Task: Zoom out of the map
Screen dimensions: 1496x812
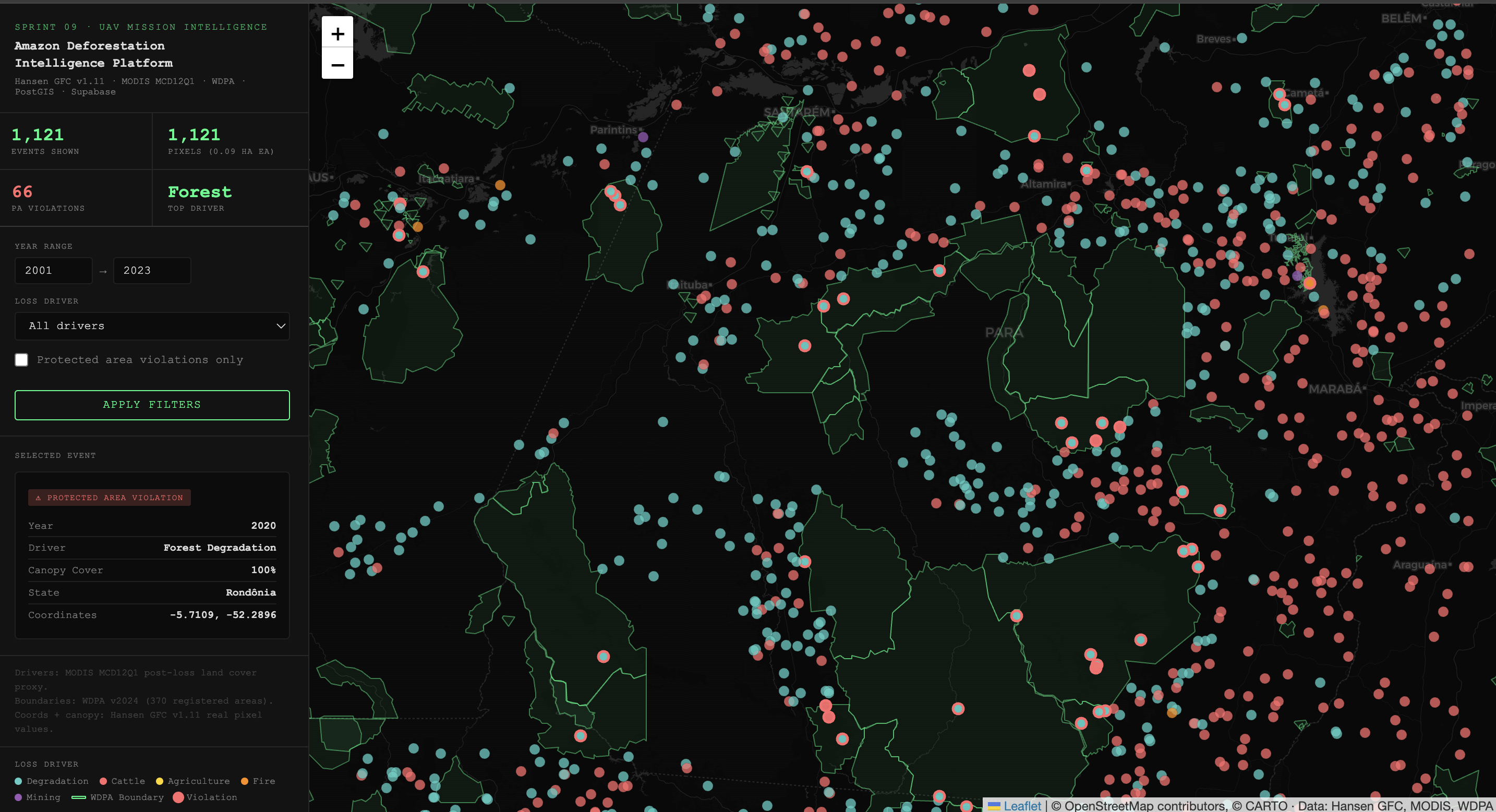Action: tap(337, 65)
